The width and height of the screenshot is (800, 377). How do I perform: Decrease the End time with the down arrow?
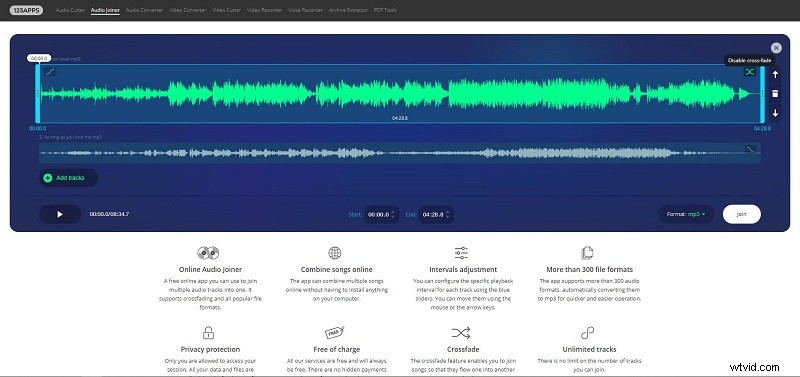(x=447, y=217)
